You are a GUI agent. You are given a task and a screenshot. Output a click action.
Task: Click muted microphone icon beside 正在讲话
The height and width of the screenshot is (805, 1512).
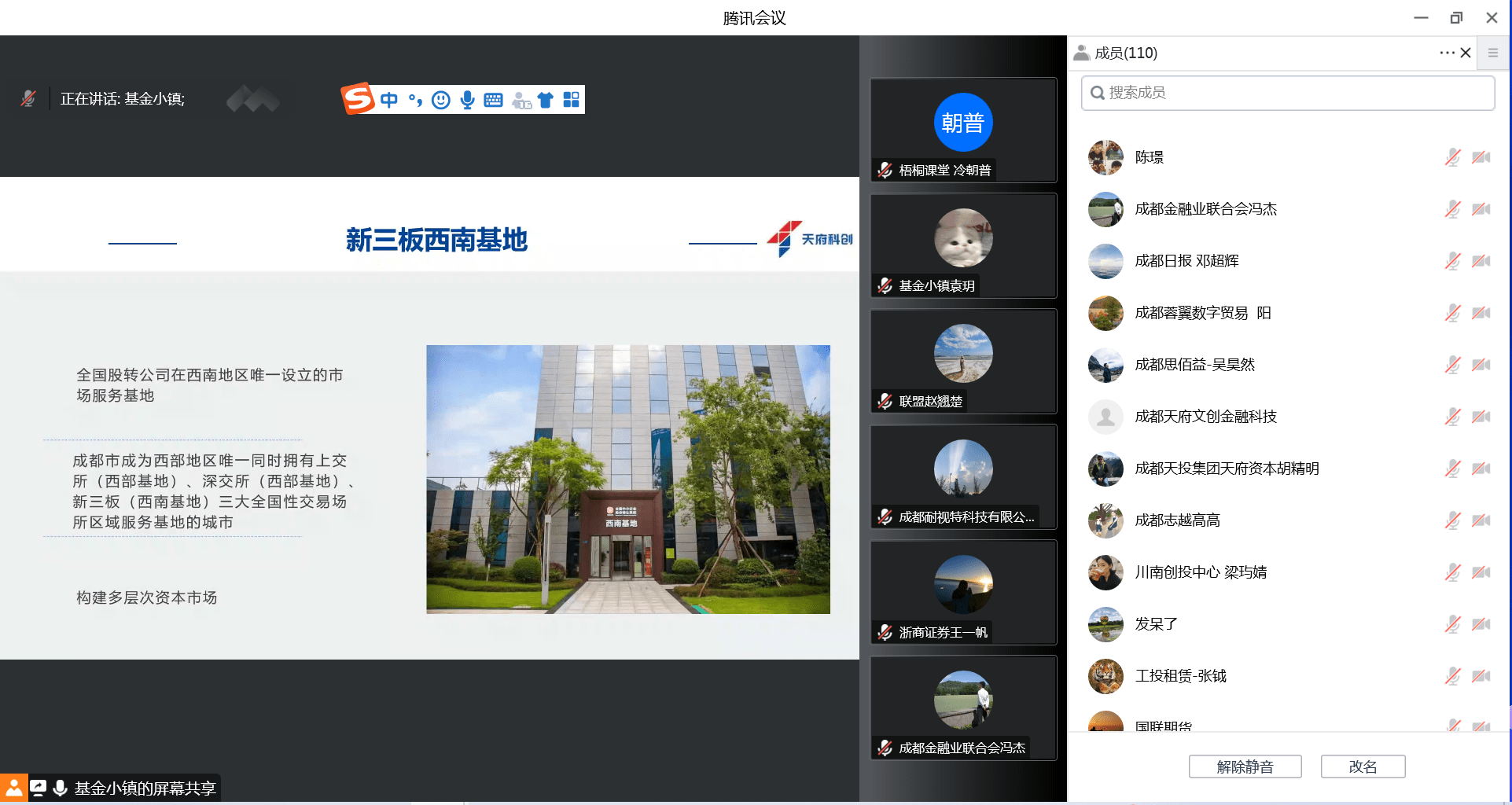pyautogui.click(x=28, y=98)
